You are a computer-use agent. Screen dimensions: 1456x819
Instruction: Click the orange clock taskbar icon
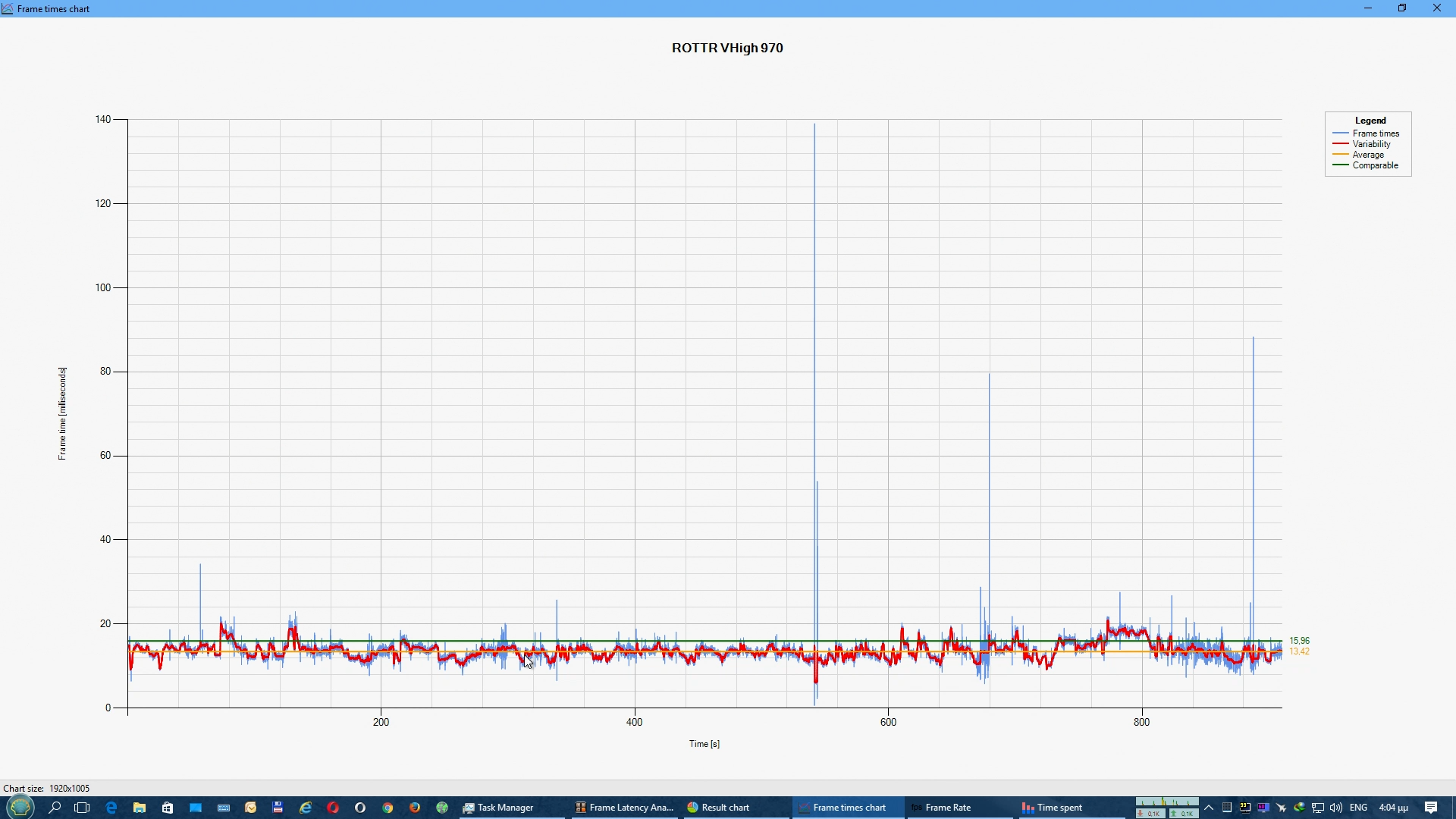click(x=251, y=808)
